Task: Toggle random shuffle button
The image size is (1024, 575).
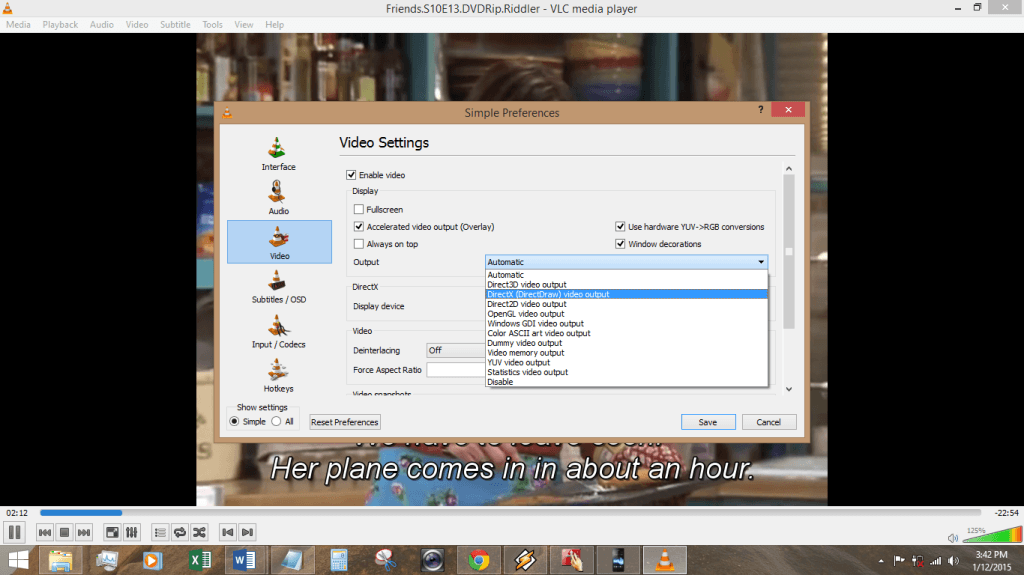Action: point(199,533)
